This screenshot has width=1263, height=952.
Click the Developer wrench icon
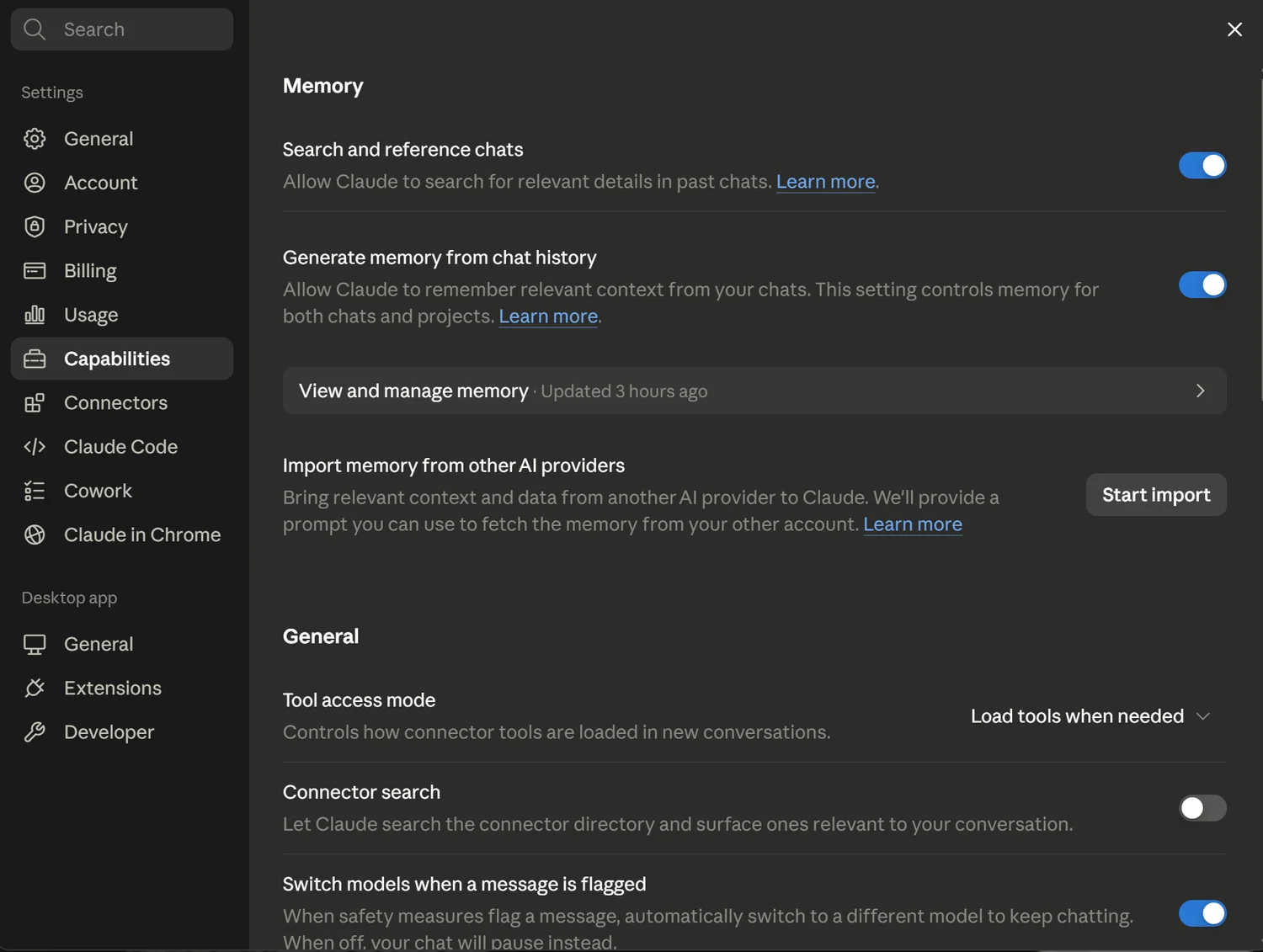[35, 732]
